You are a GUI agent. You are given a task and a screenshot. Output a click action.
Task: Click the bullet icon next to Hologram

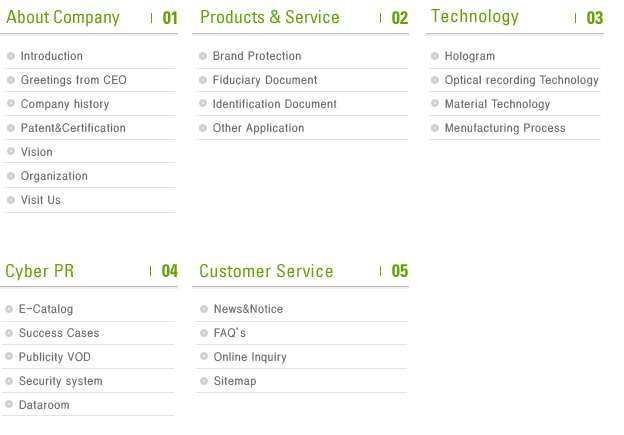pyautogui.click(x=435, y=56)
